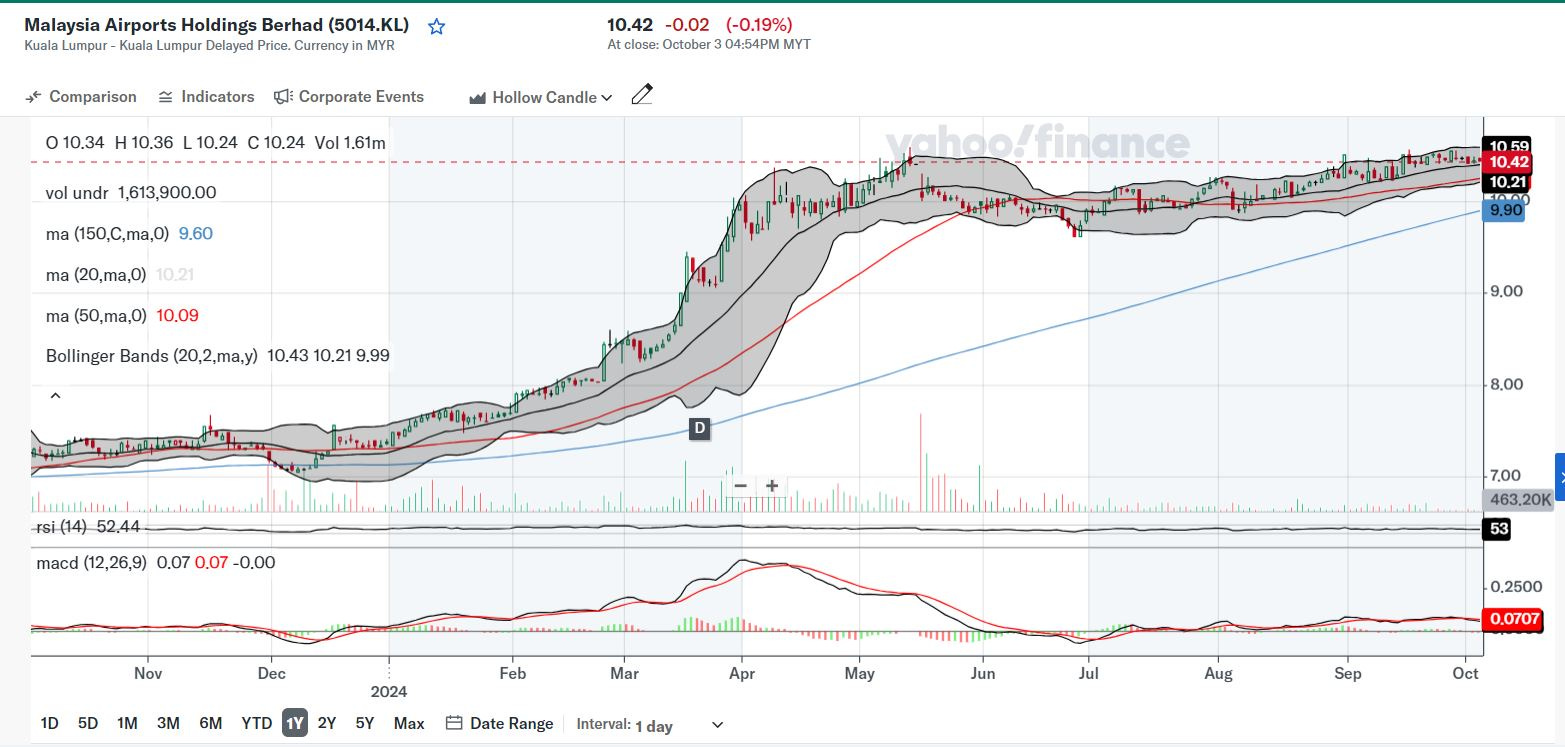
Task: Click the ma (150,C,ma,0) legend entry
Action: (129, 233)
